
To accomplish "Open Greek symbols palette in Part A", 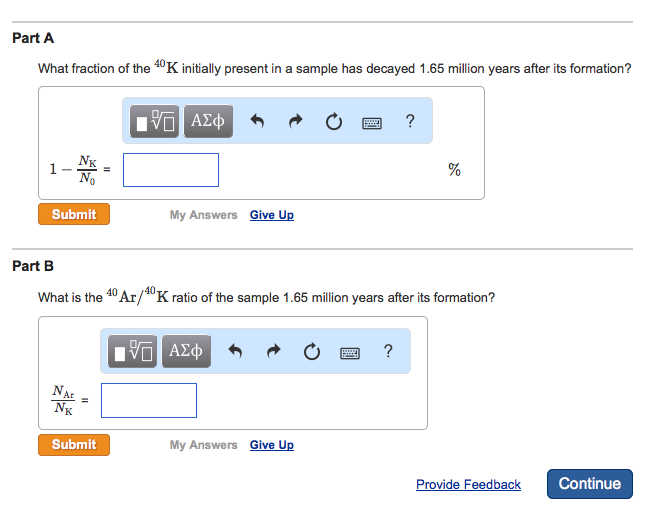I will point(208,122).
